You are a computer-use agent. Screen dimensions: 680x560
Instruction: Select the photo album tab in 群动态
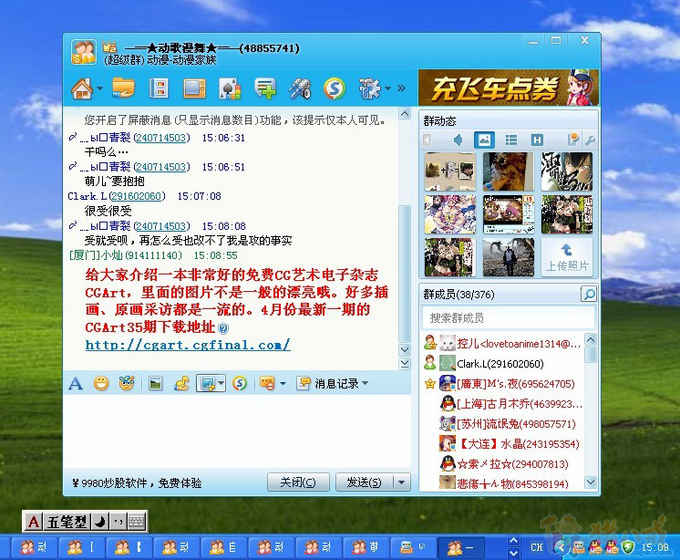484,140
